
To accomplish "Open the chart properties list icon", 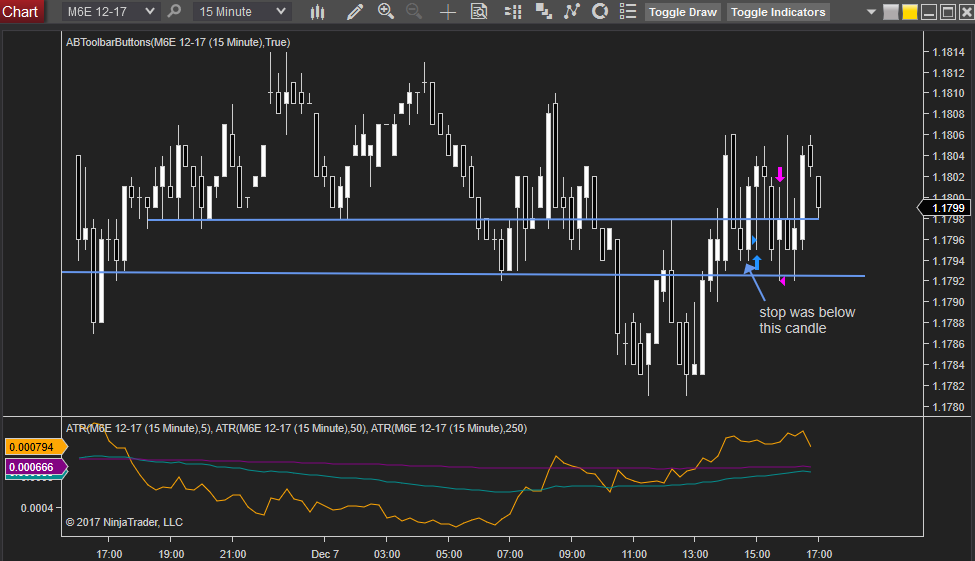I will coord(628,11).
